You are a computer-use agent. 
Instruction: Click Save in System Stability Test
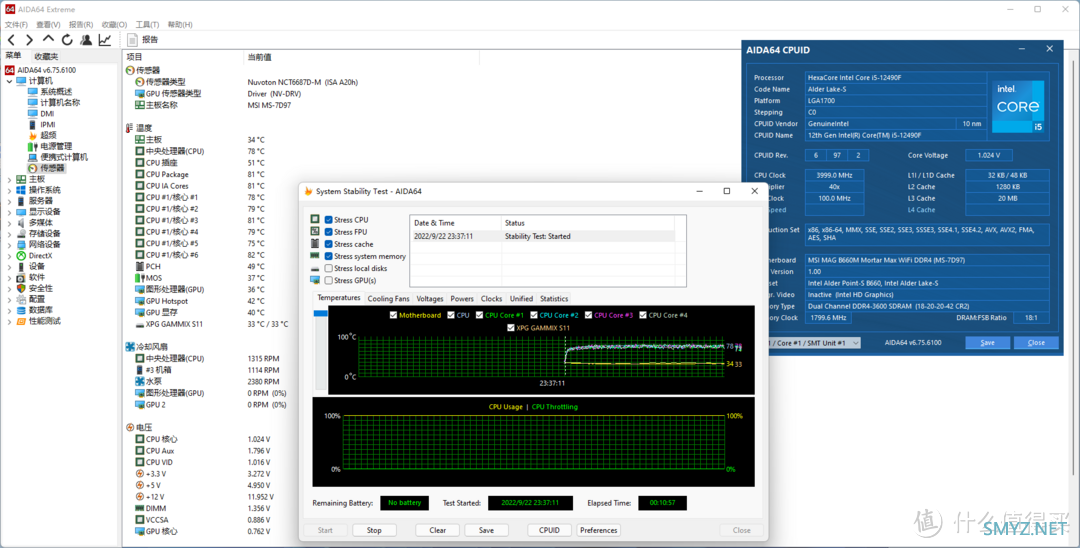(x=486, y=530)
